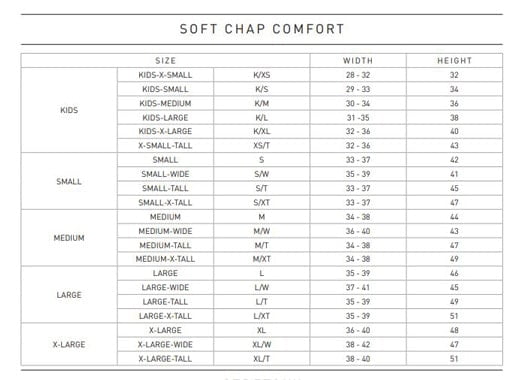Click the LARGE category cell
Screen dimensions: 529x380
pos(69,295)
